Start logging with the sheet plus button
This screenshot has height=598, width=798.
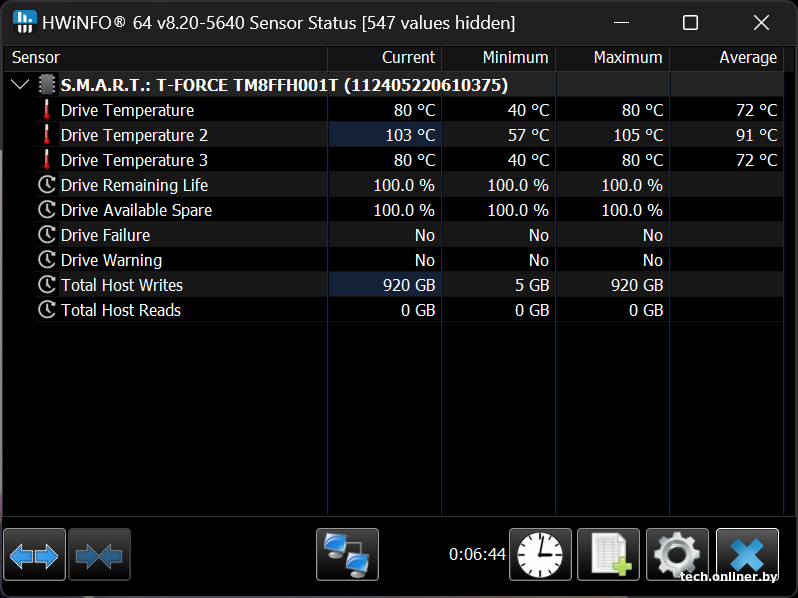(x=608, y=555)
